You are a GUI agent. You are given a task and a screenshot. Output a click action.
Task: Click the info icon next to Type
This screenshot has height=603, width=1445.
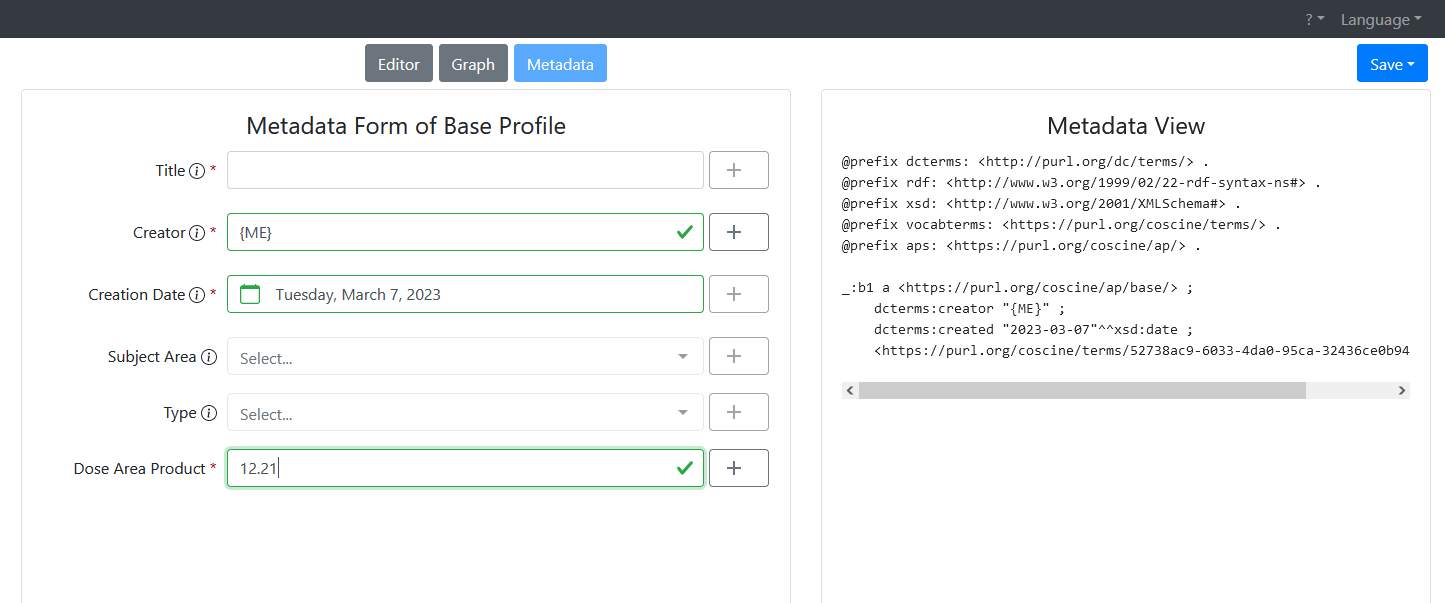pyautogui.click(x=209, y=413)
